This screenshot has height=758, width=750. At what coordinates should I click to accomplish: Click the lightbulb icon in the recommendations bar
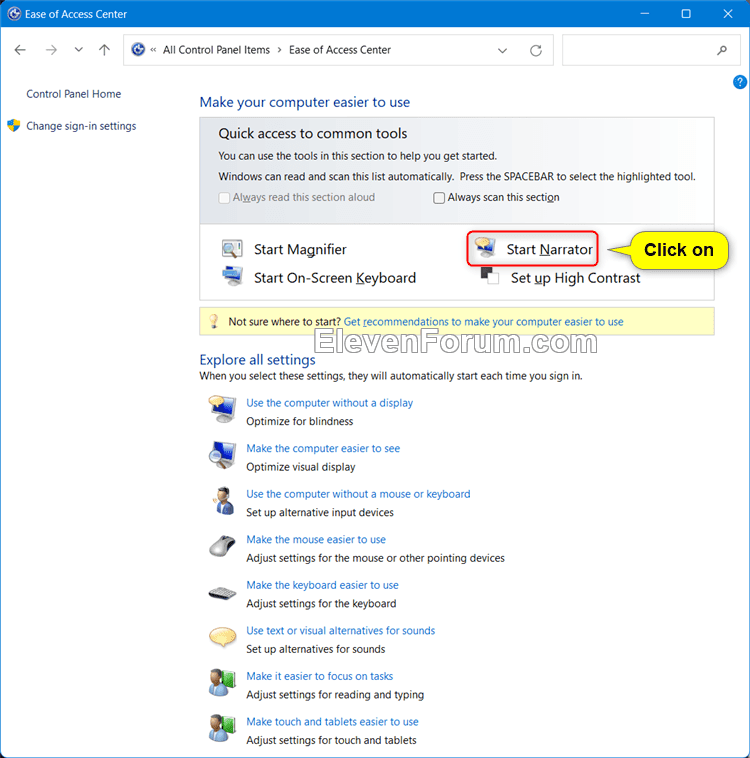[214, 321]
